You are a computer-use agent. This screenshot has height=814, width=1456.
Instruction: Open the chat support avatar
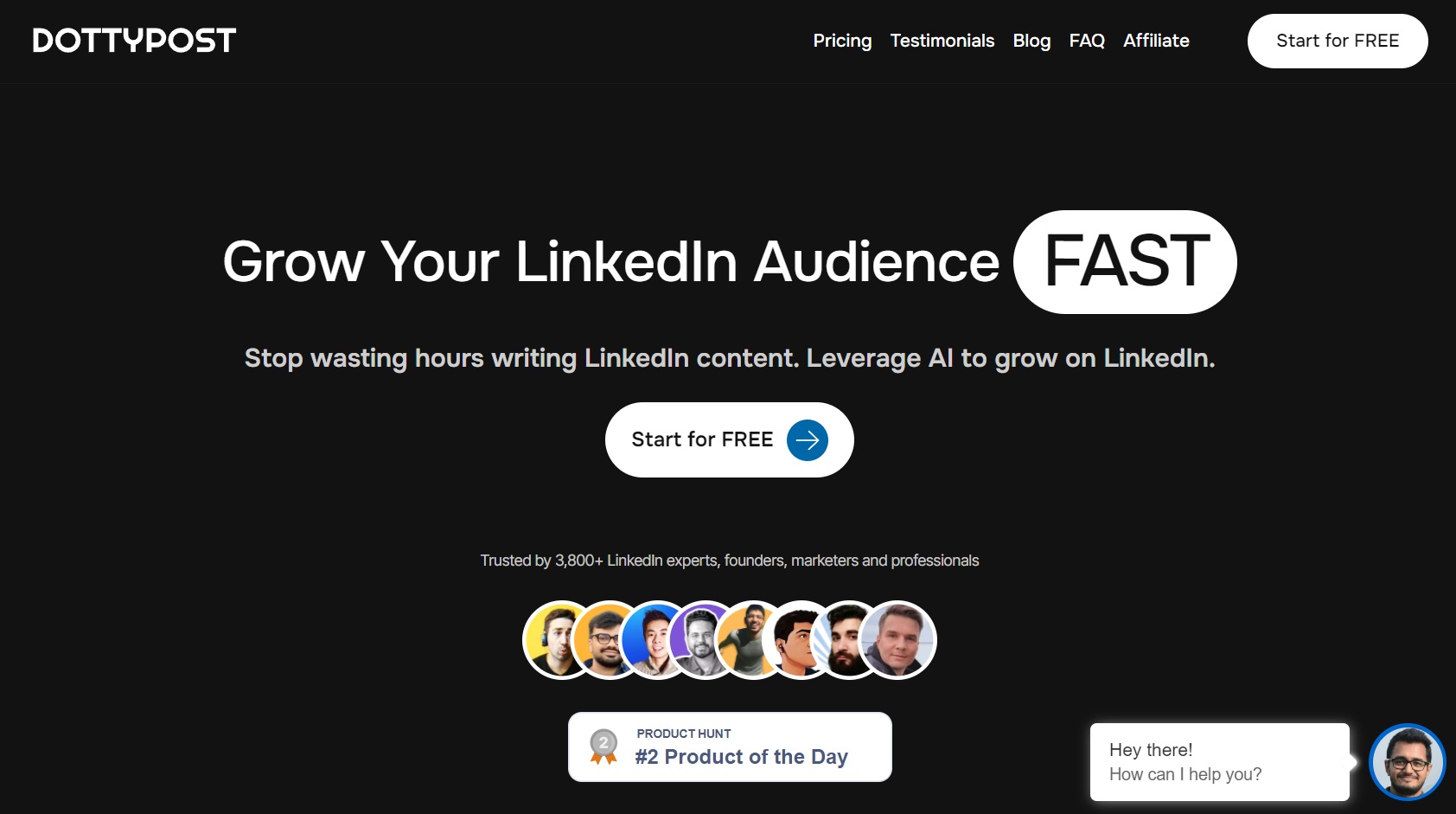[x=1407, y=762]
